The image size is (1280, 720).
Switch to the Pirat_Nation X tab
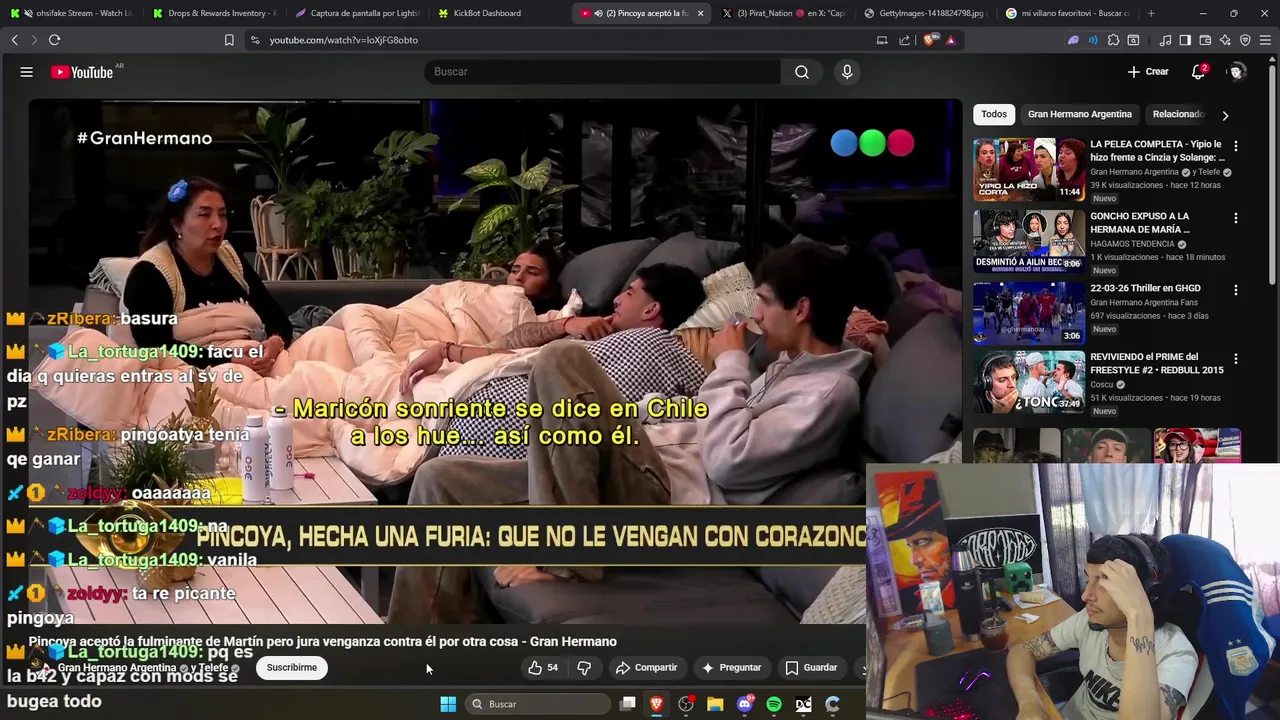click(x=784, y=13)
